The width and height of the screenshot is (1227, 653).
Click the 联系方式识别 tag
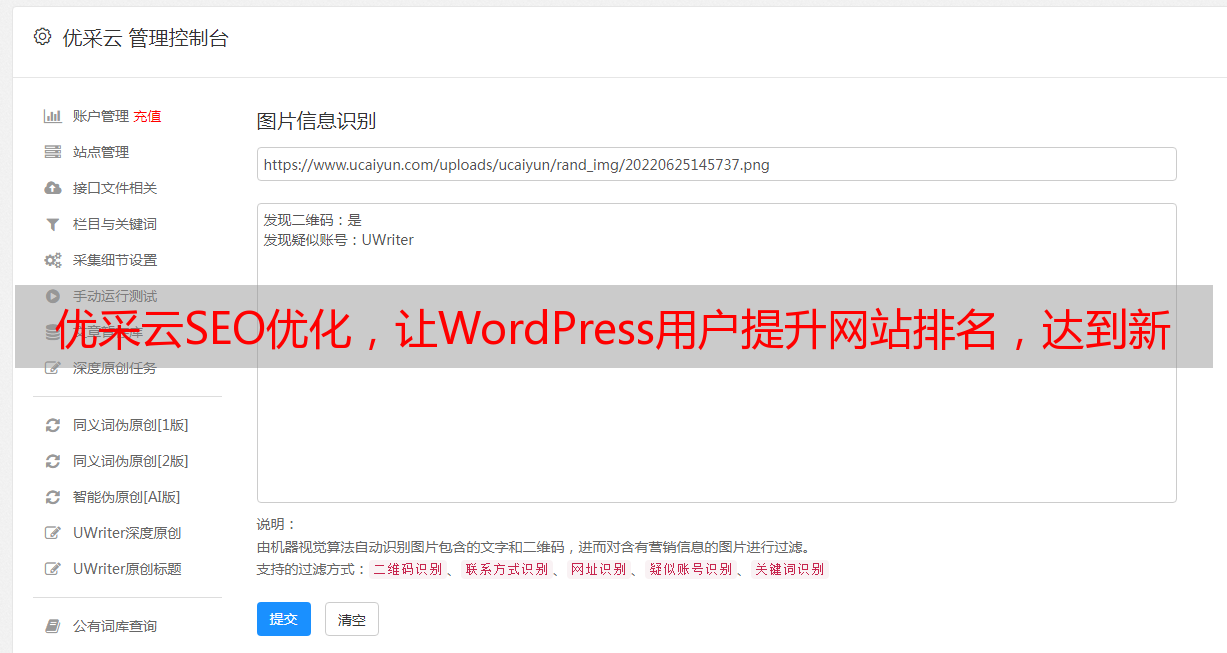pyautogui.click(x=506, y=569)
